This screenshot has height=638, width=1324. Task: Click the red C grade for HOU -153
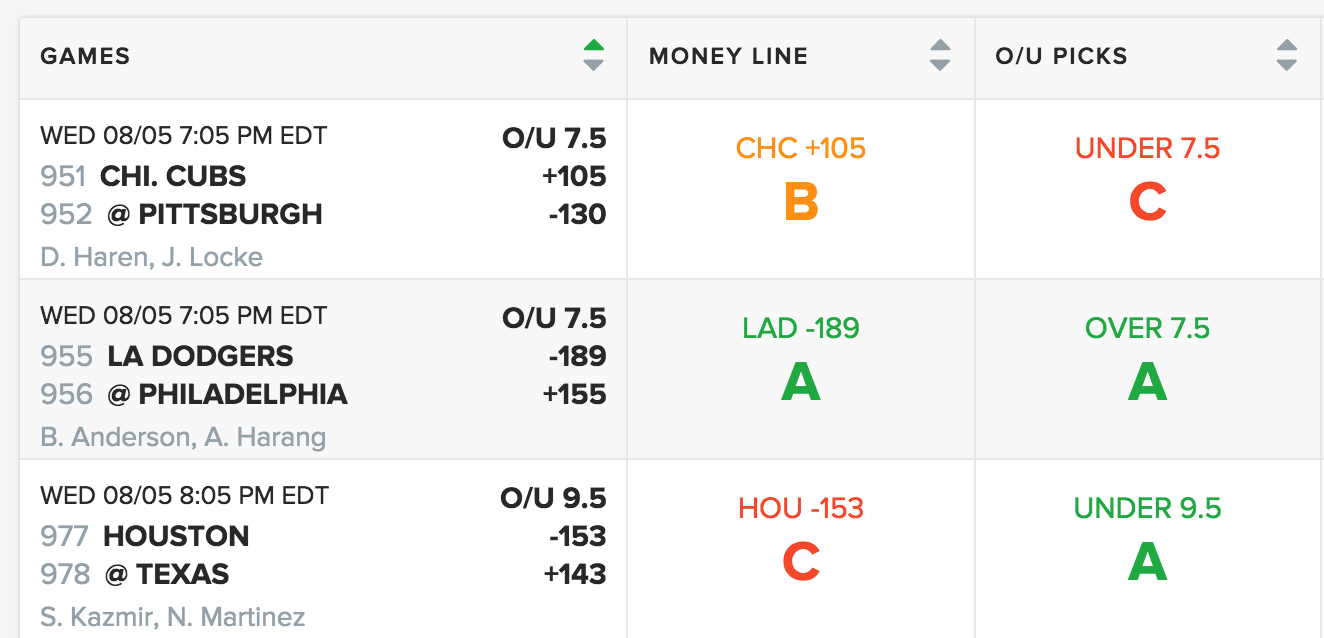click(x=801, y=562)
